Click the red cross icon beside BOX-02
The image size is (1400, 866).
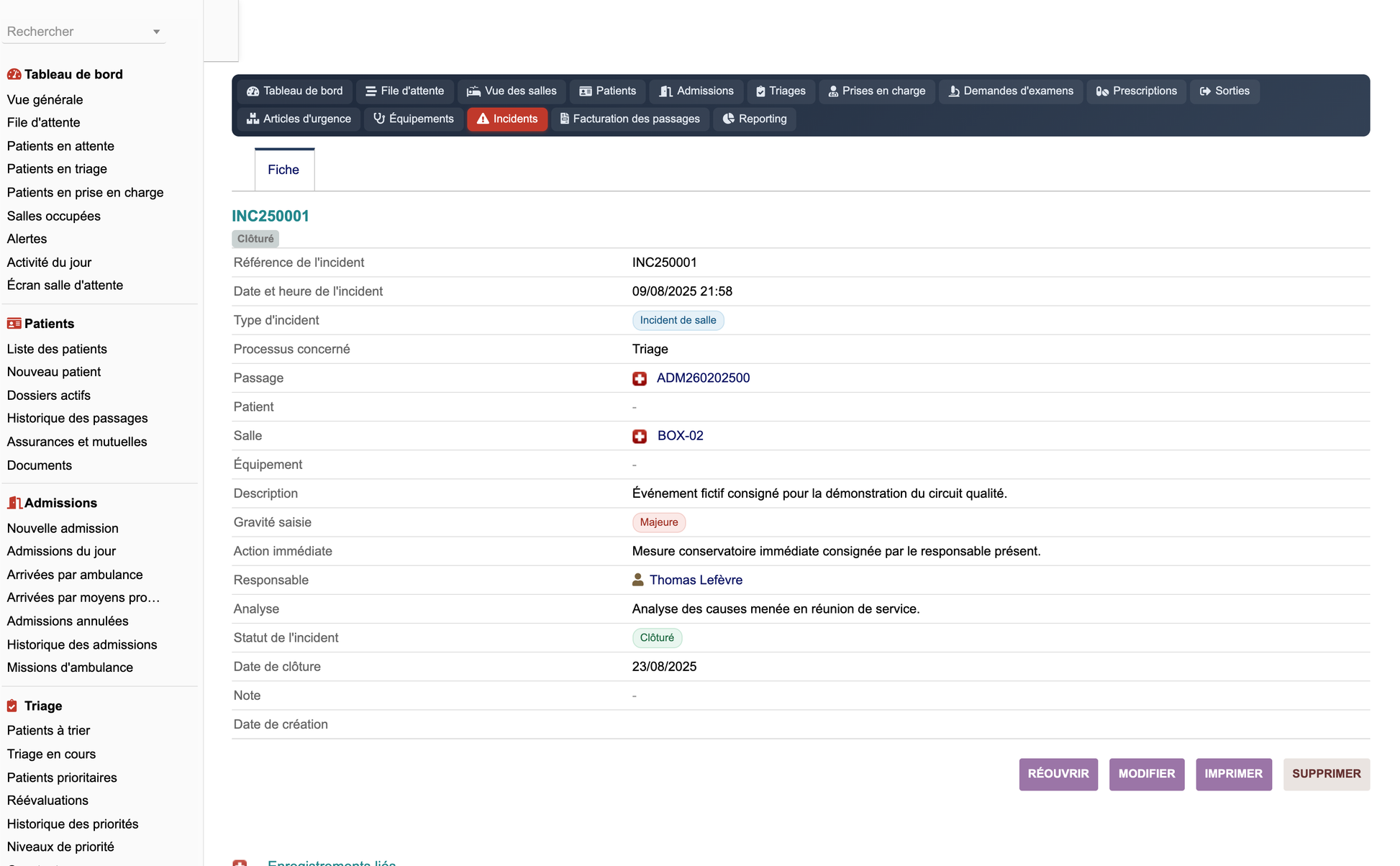click(640, 436)
